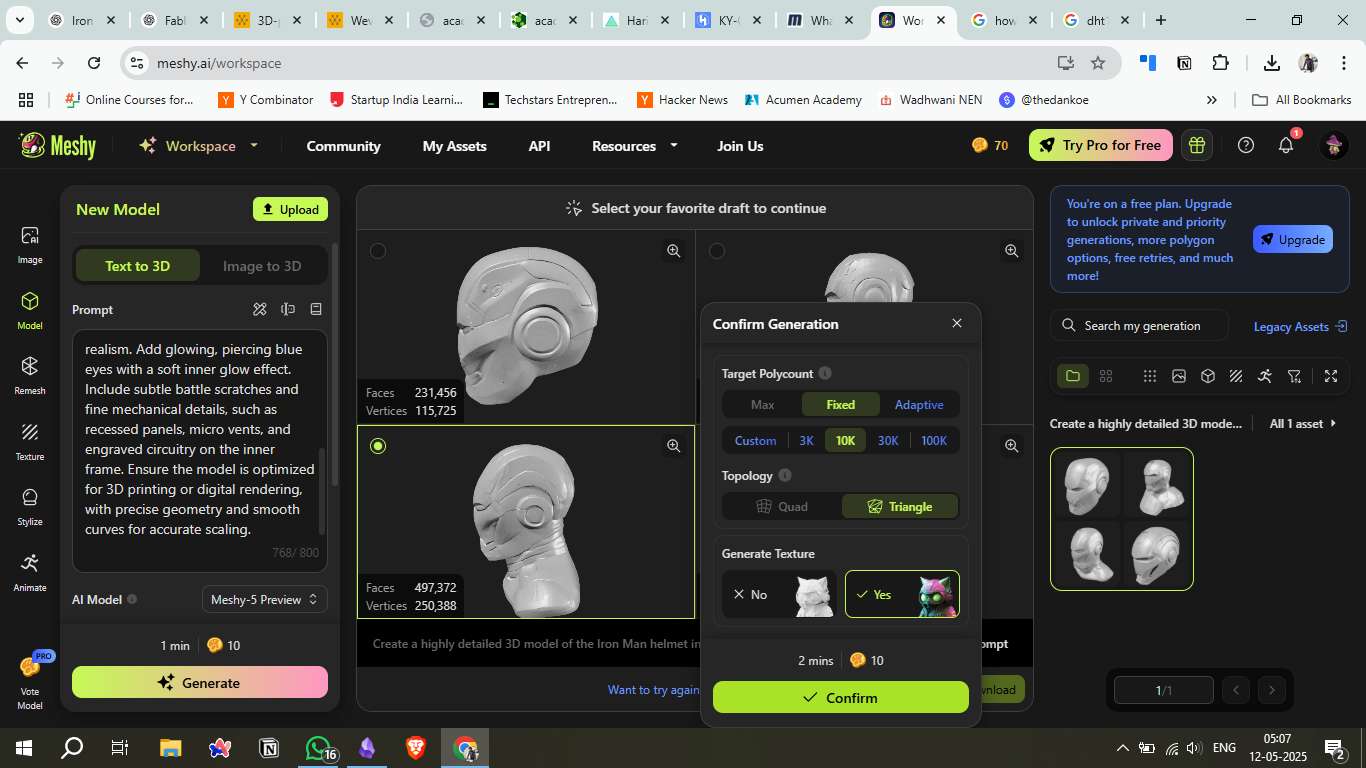Show Target Polycount info tooltip icon
The width and height of the screenshot is (1366, 768).
(x=825, y=373)
